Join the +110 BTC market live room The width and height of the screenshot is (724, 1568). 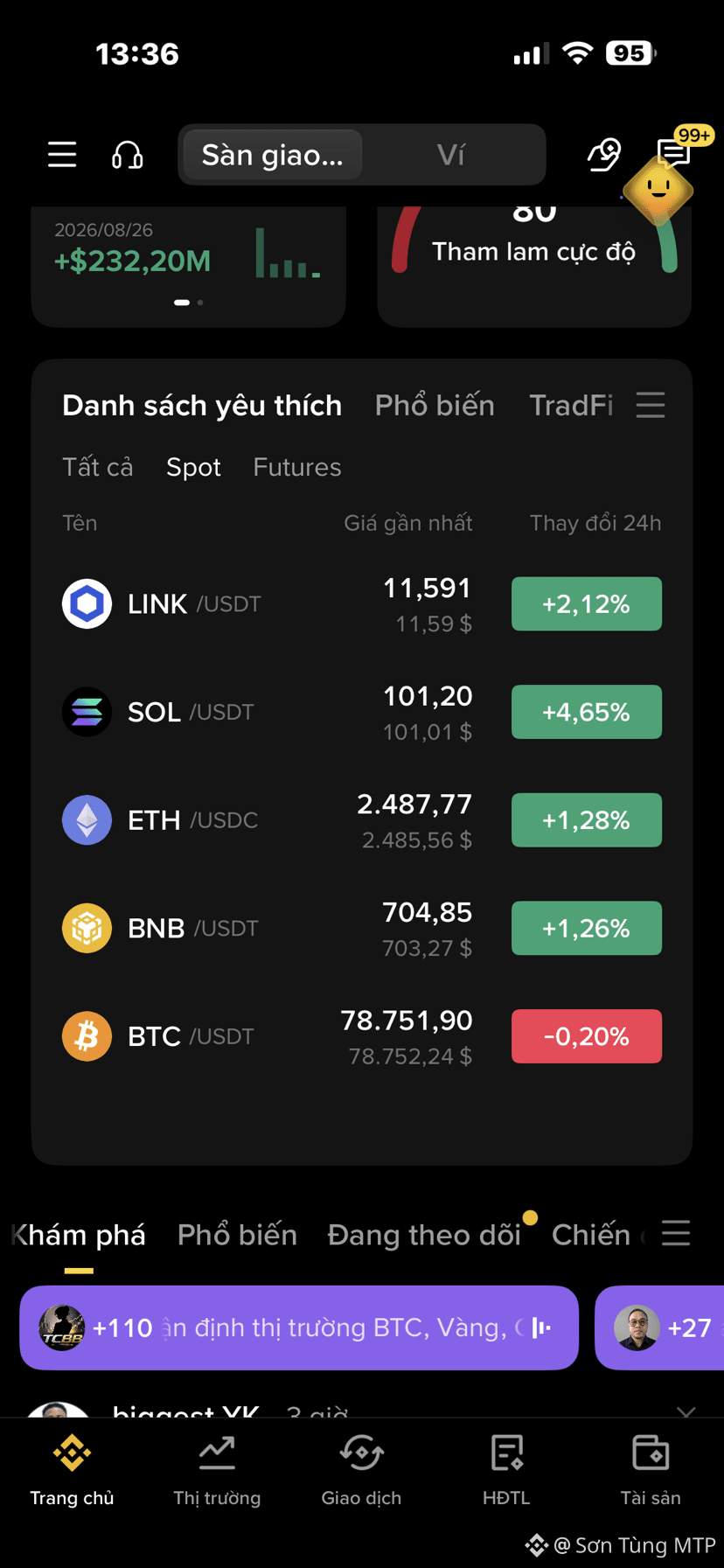click(x=299, y=1328)
